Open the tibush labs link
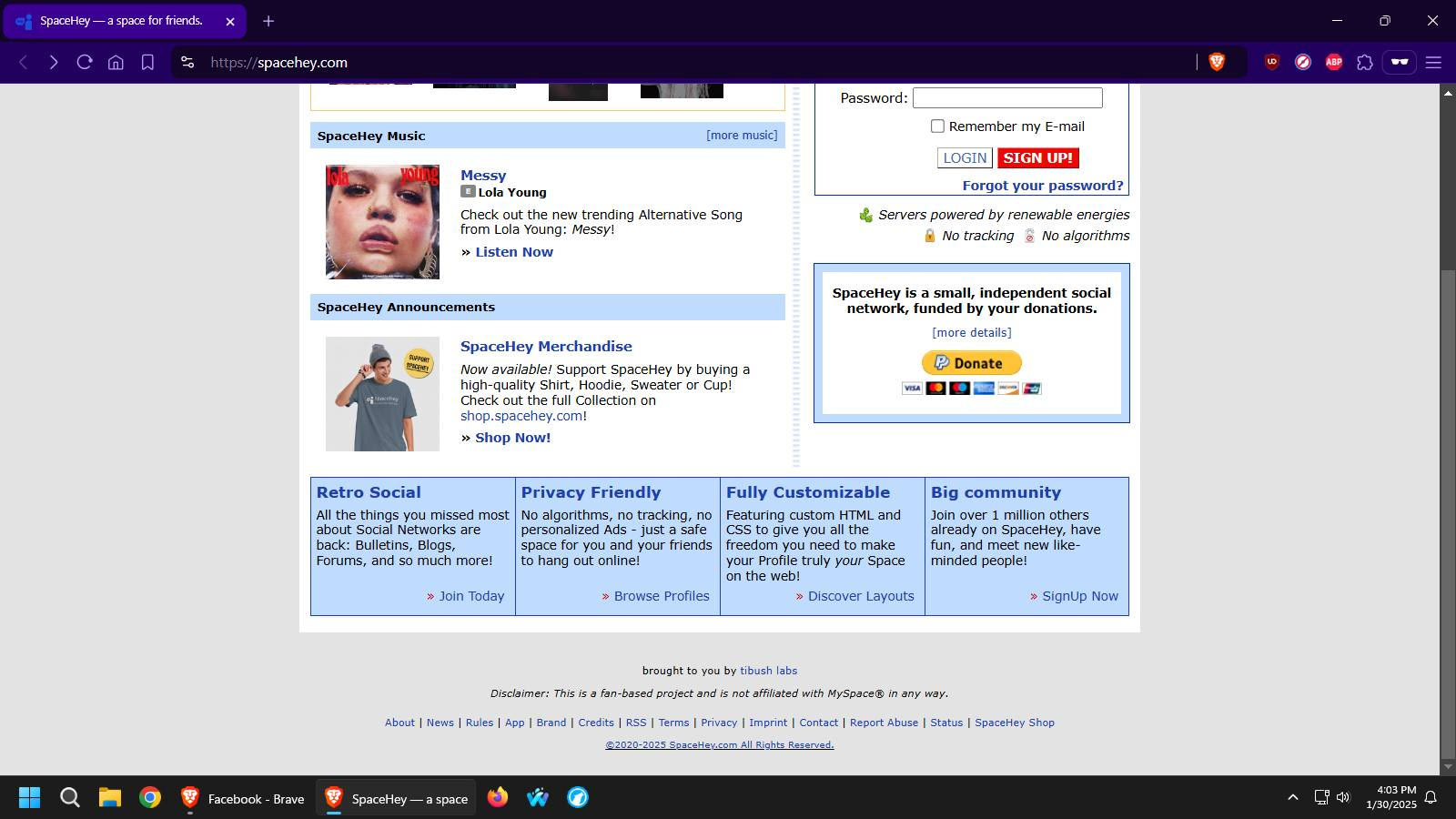The image size is (1456, 819). coord(769,671)
